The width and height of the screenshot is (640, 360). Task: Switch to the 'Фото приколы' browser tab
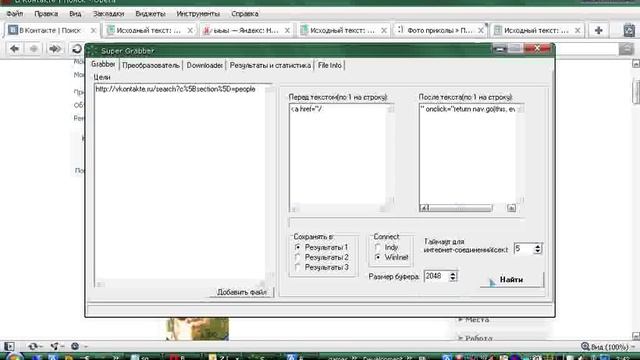click(x=440, y=31)
